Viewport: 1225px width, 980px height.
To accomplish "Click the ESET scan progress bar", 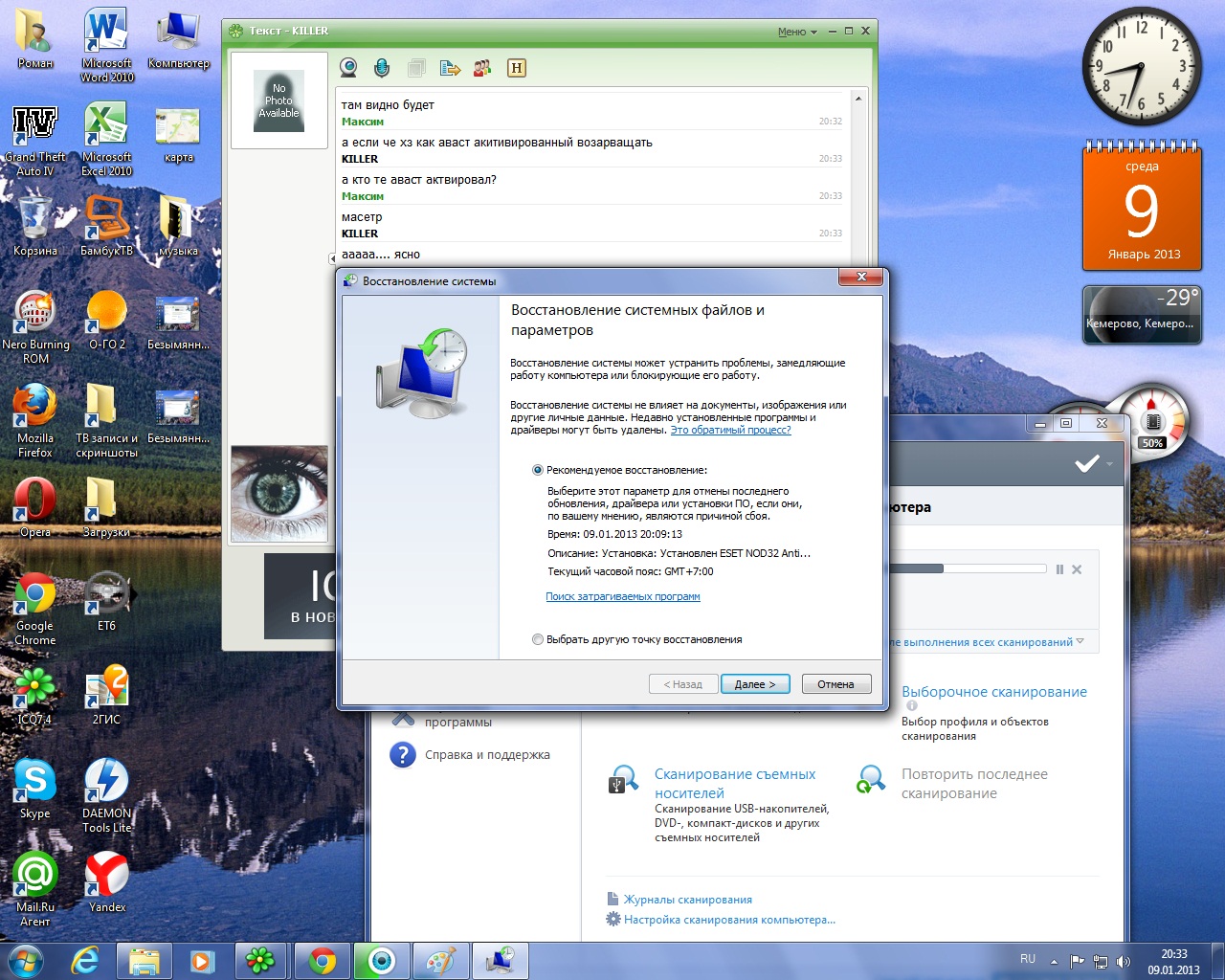I will pos(967,568).
